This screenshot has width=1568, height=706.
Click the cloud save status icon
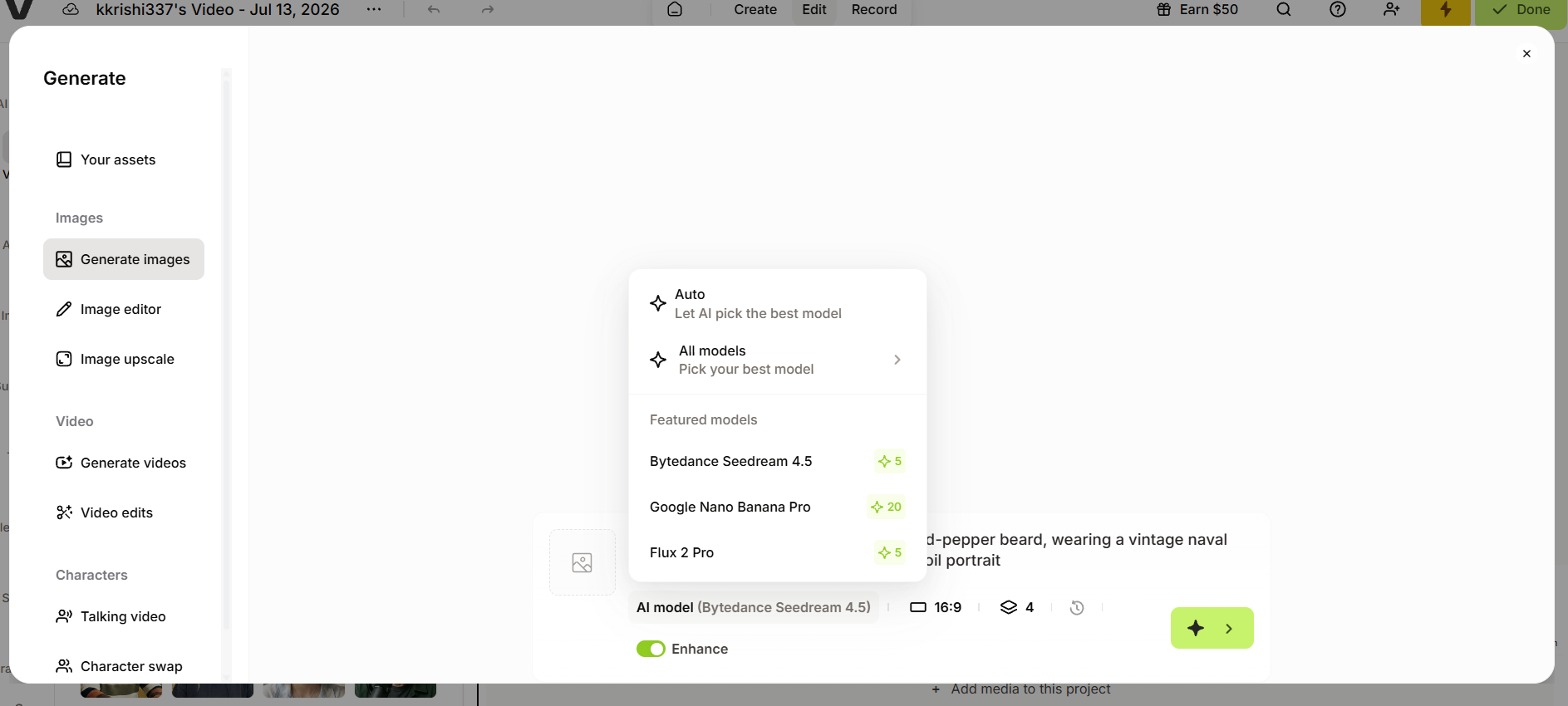click(x=71, y=10)
